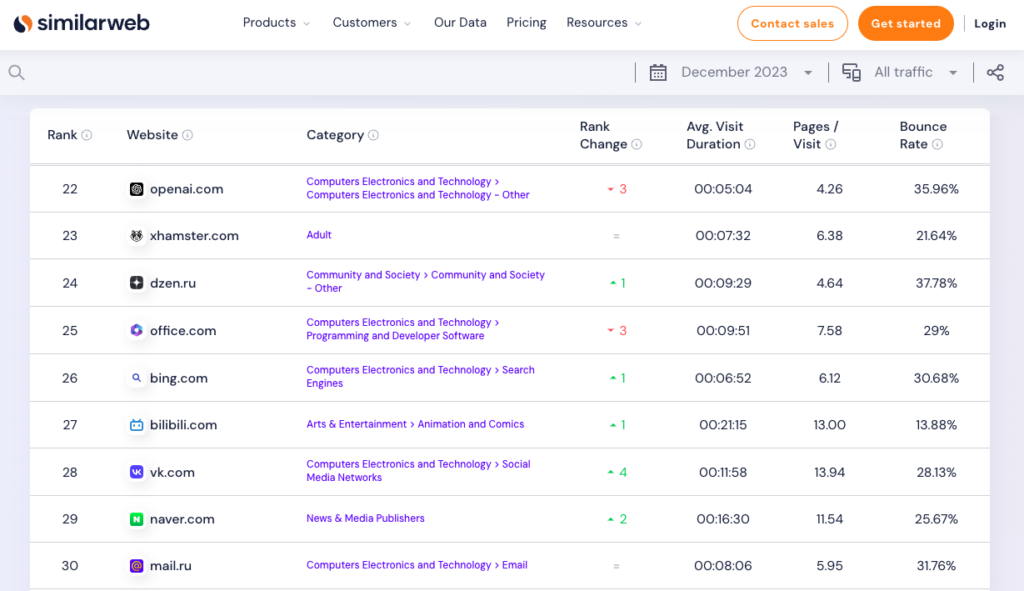
Task: Click the Arts & Entertainment category link
Action: (357, 424)
